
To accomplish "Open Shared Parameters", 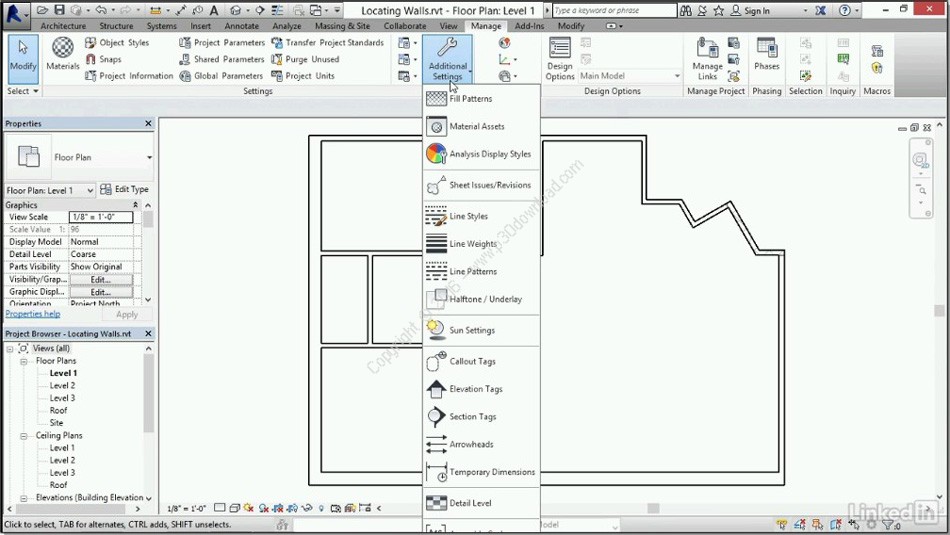I will [222, 59].
